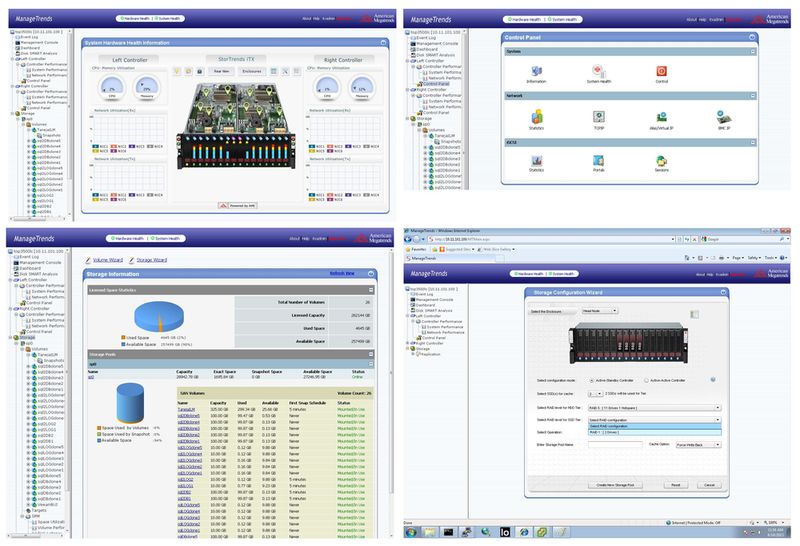
Task: Choose highlighted Select RAID configuration list option
Action: 654,427
